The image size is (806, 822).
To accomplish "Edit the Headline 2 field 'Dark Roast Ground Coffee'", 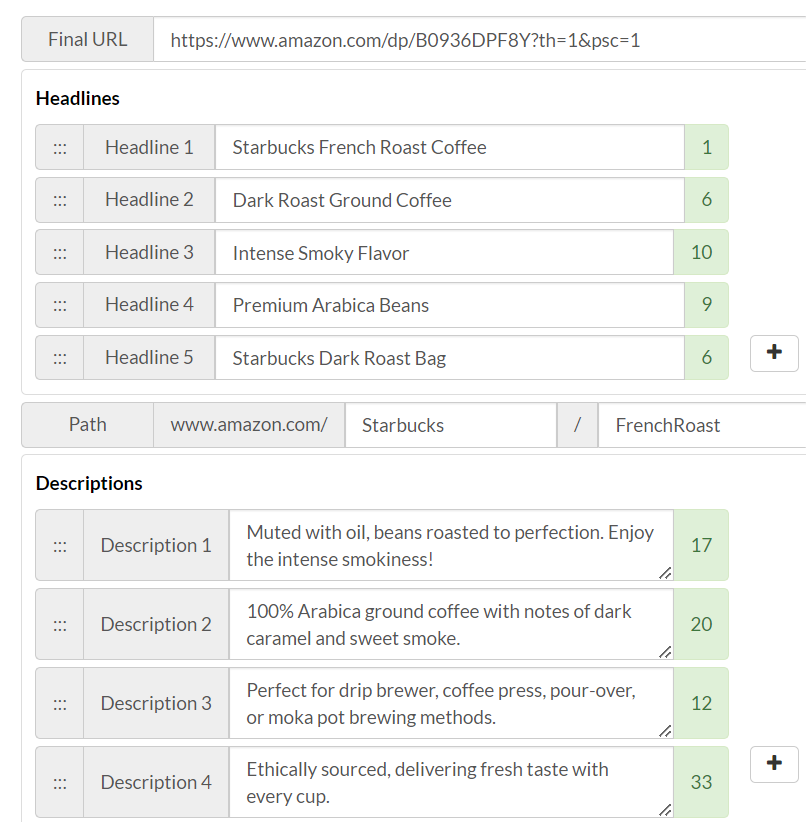I will pos(449,200).
